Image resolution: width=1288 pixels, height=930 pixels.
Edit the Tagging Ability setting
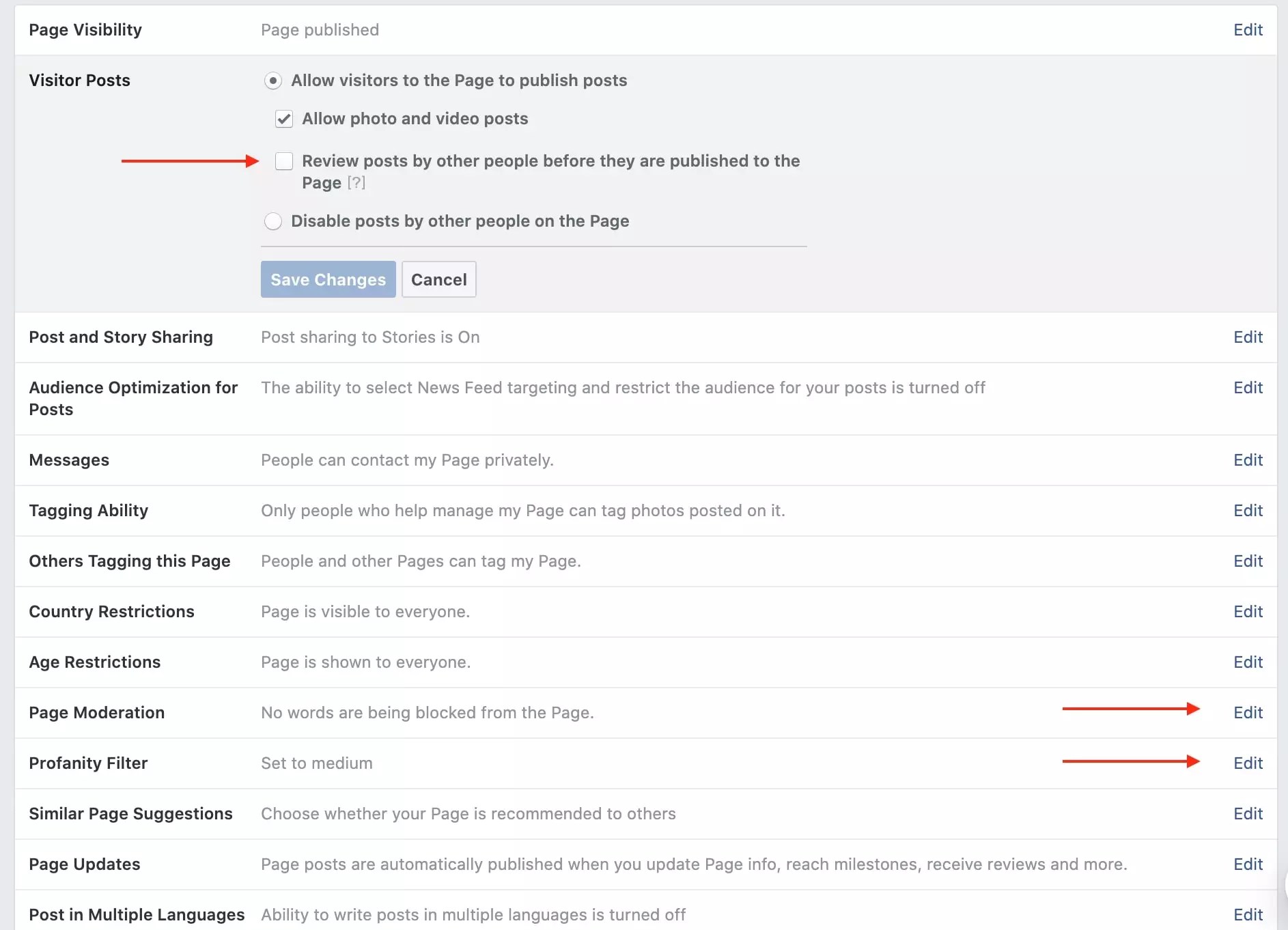pyautogui.click(x=1248, y=511)
